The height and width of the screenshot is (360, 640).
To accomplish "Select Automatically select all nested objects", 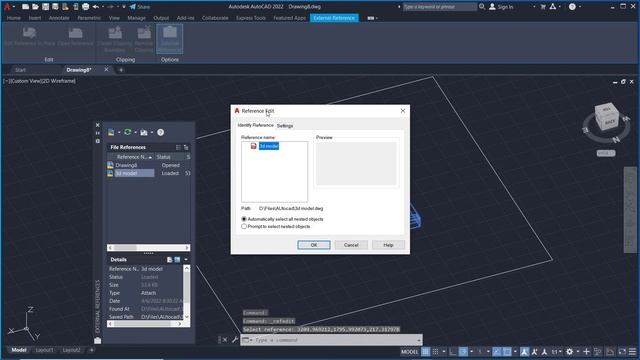I will (282, 219).
